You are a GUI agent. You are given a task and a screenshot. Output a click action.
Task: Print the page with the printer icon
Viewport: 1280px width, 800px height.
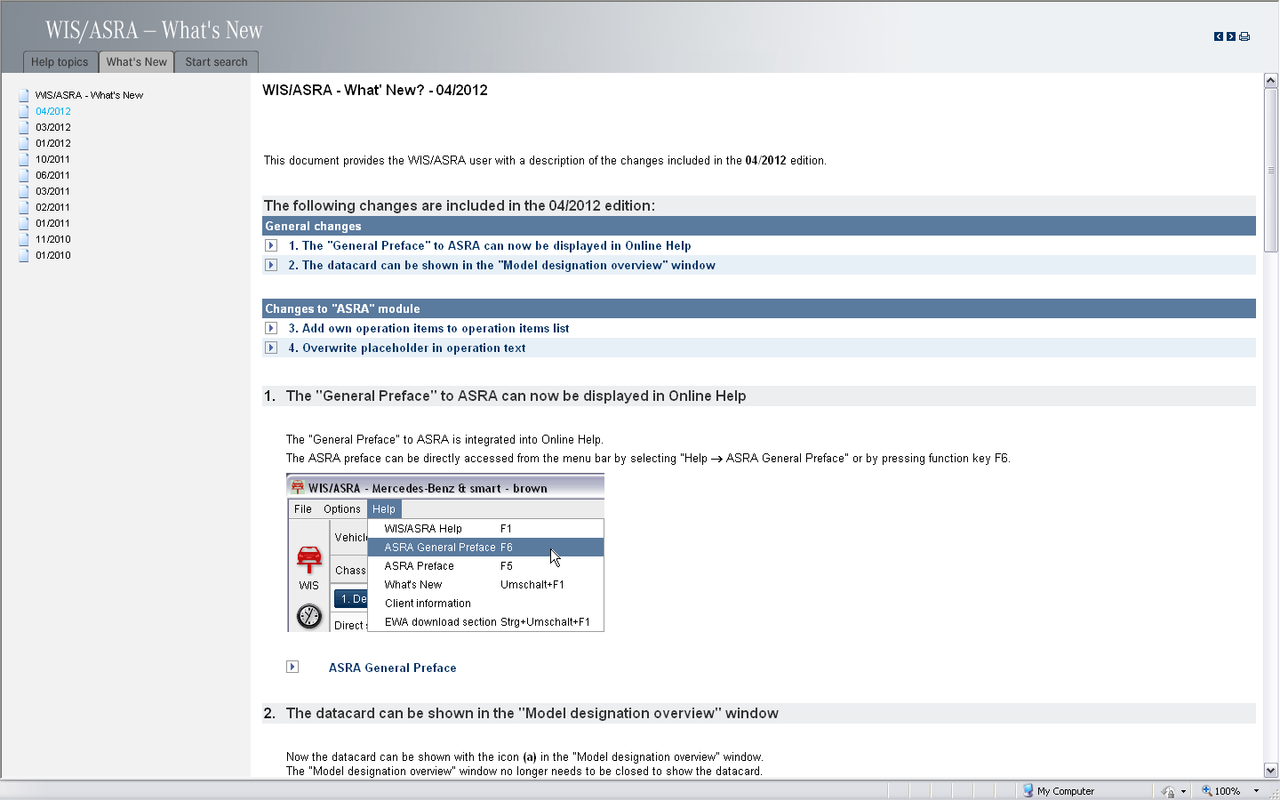click(1244, 36)
